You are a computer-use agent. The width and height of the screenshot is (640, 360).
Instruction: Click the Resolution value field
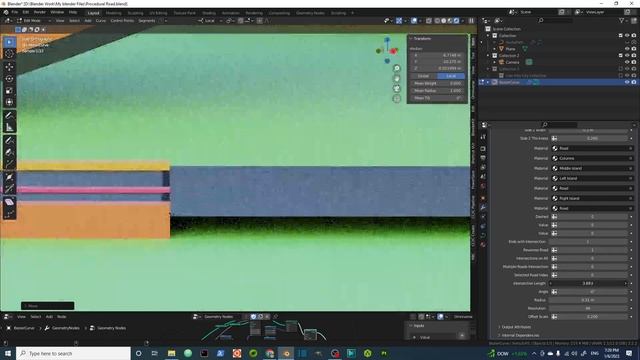click(x=588, y=308)
